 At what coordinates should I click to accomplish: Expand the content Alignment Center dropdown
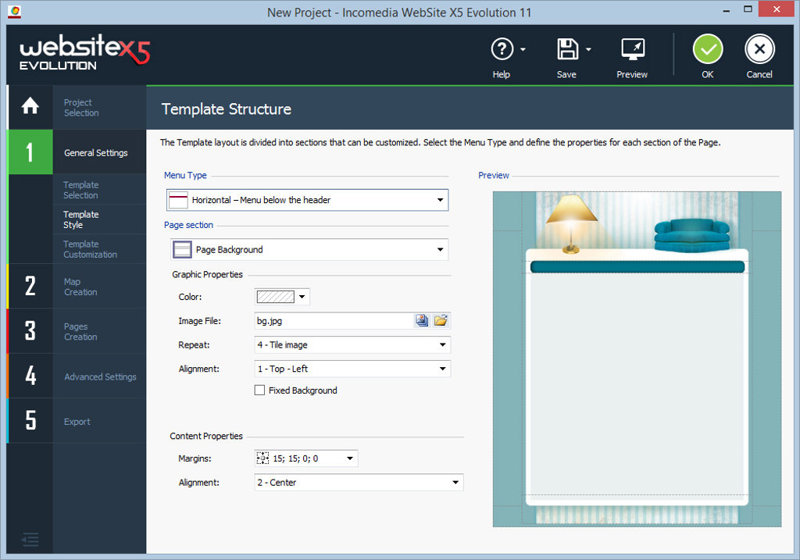[x=358, y=483]
